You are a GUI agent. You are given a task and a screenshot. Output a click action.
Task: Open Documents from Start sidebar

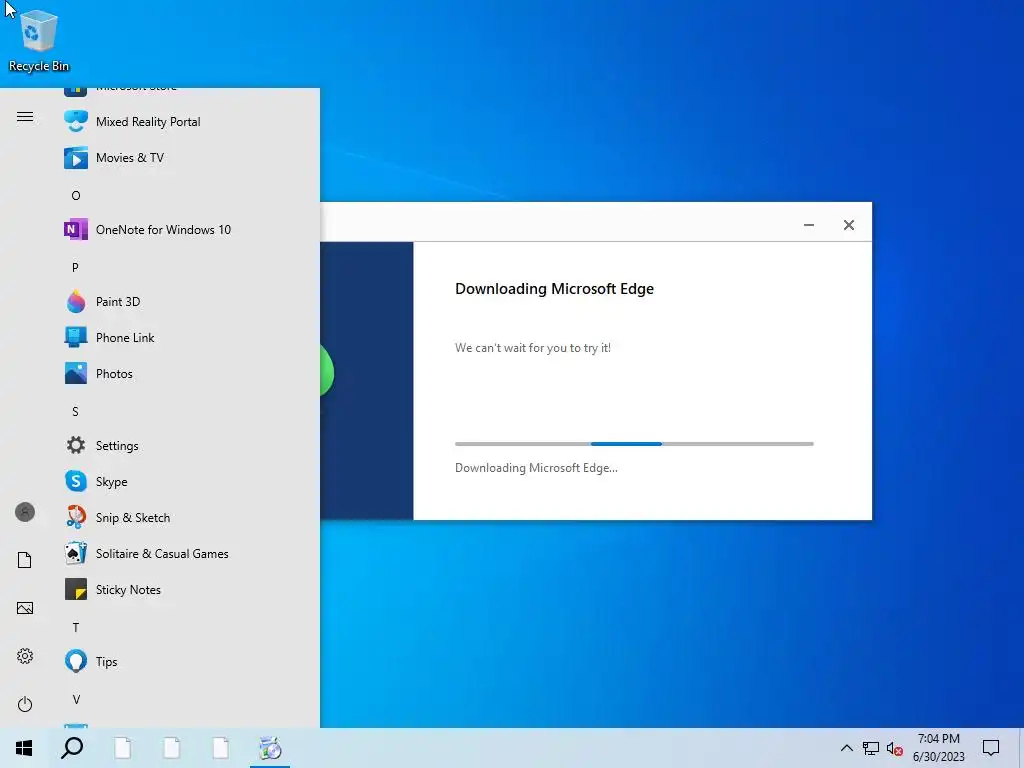(25, 560)
